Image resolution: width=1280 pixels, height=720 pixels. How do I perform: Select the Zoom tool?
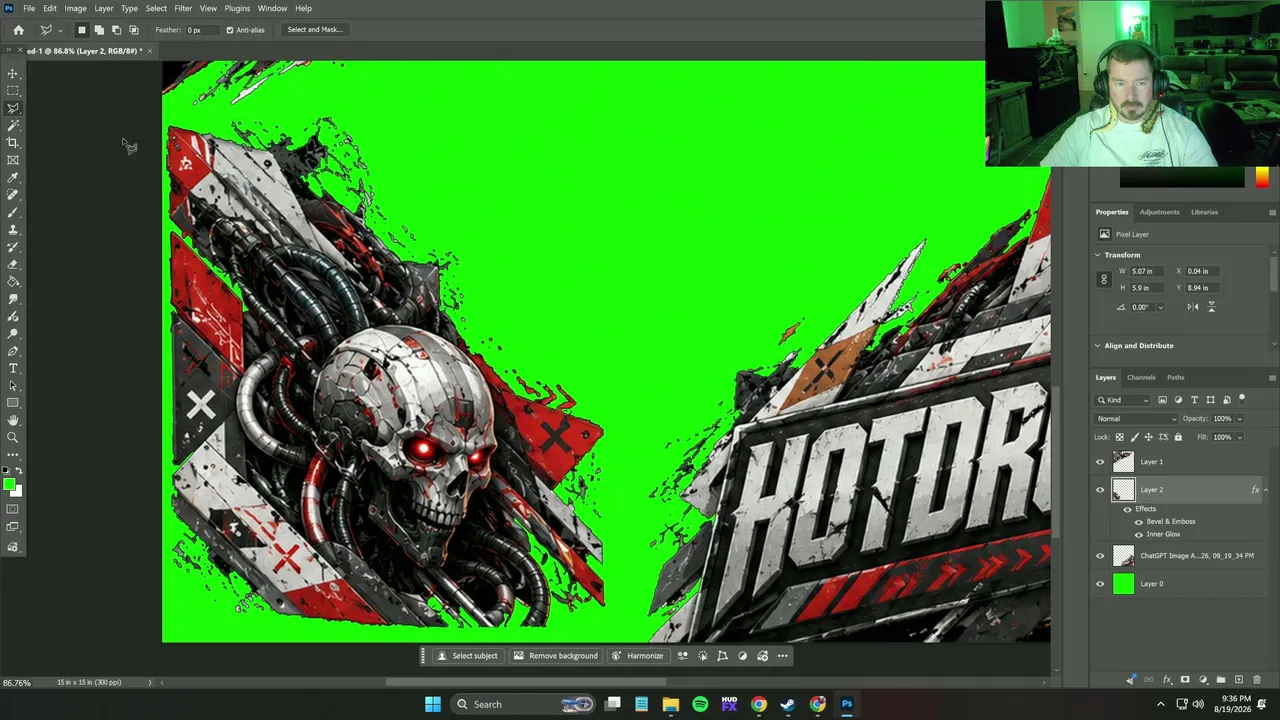[x=13, y=438]
